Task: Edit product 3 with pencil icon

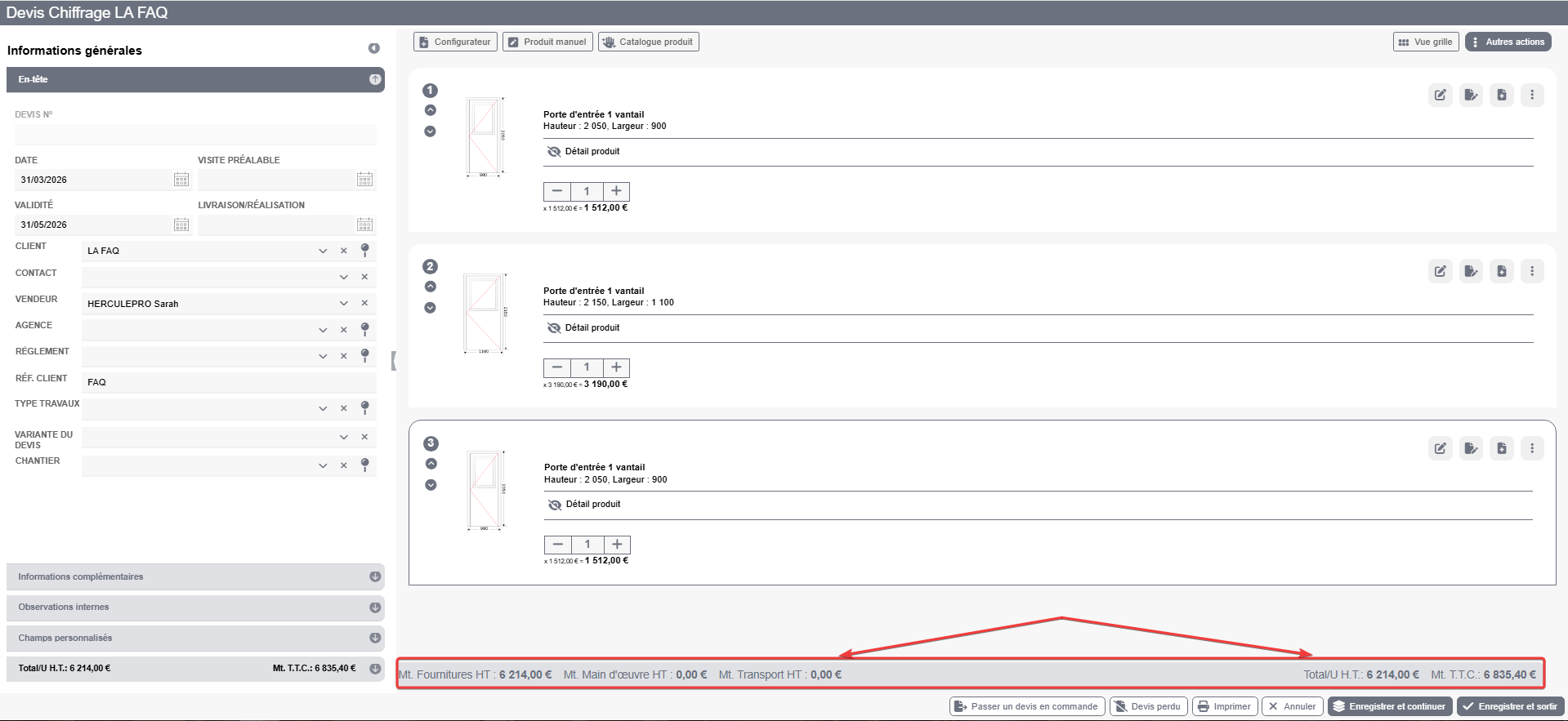Action: [1440, 447]
